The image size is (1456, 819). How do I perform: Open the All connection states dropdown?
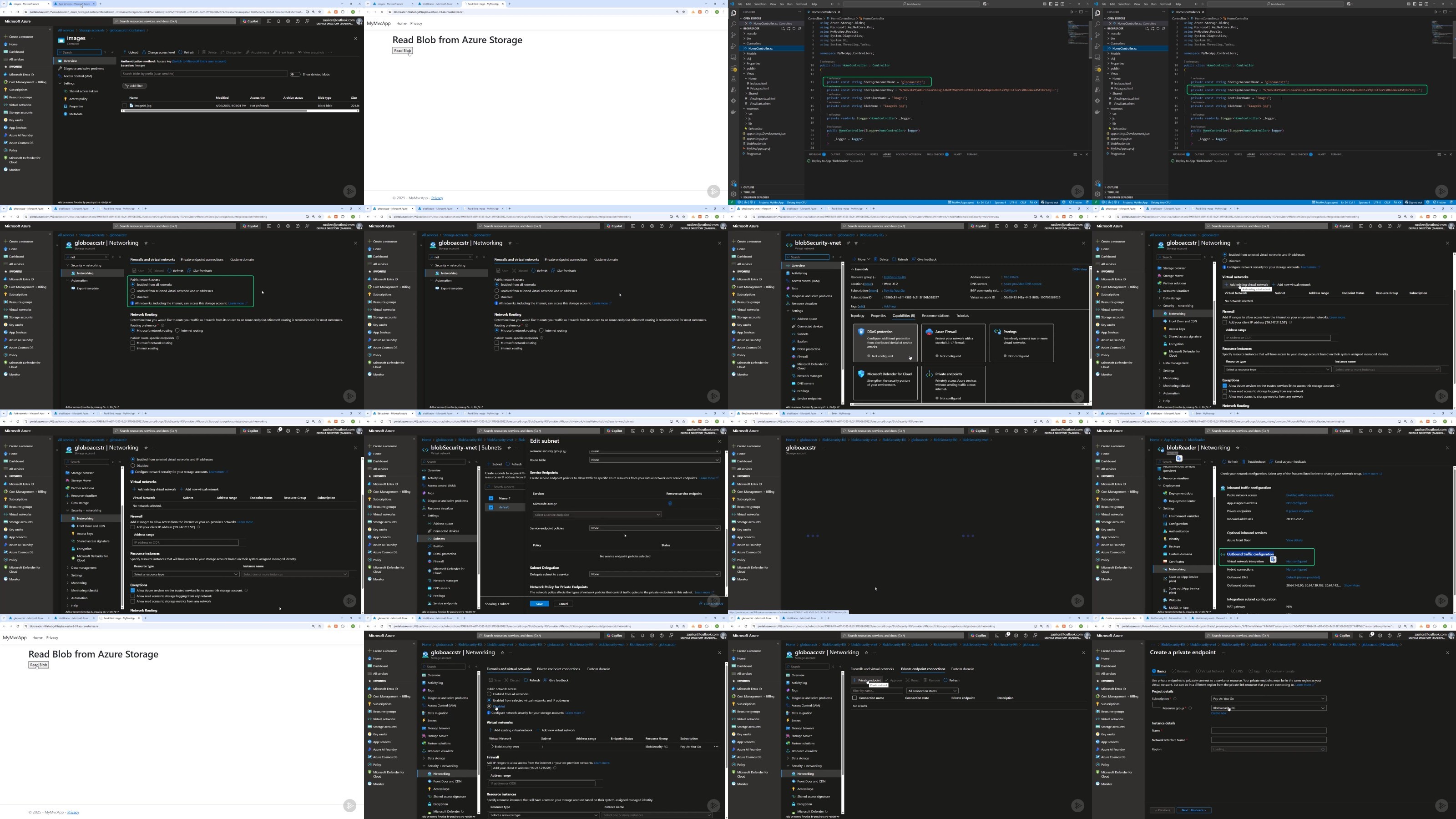coord(932,691)
